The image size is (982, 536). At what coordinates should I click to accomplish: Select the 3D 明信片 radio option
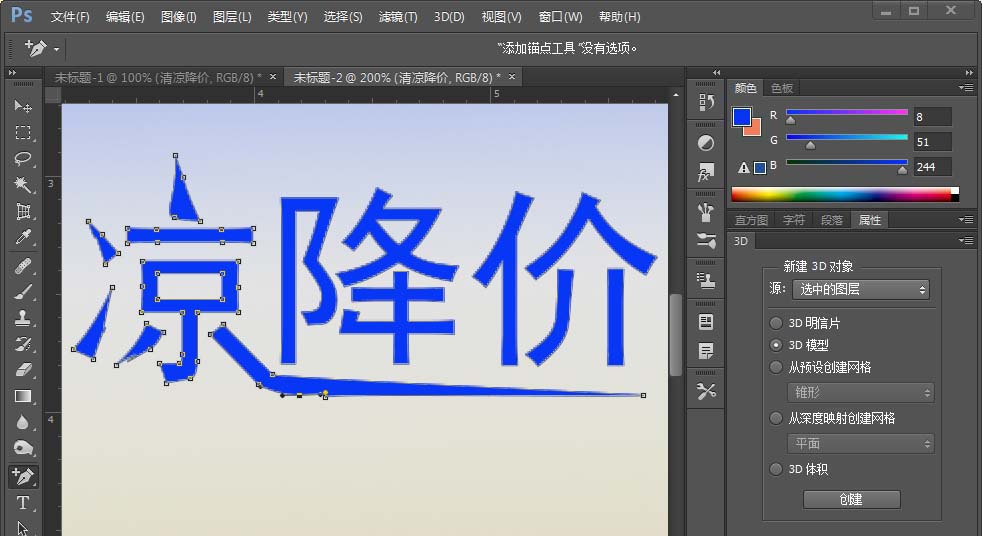[x=776, y=323]
